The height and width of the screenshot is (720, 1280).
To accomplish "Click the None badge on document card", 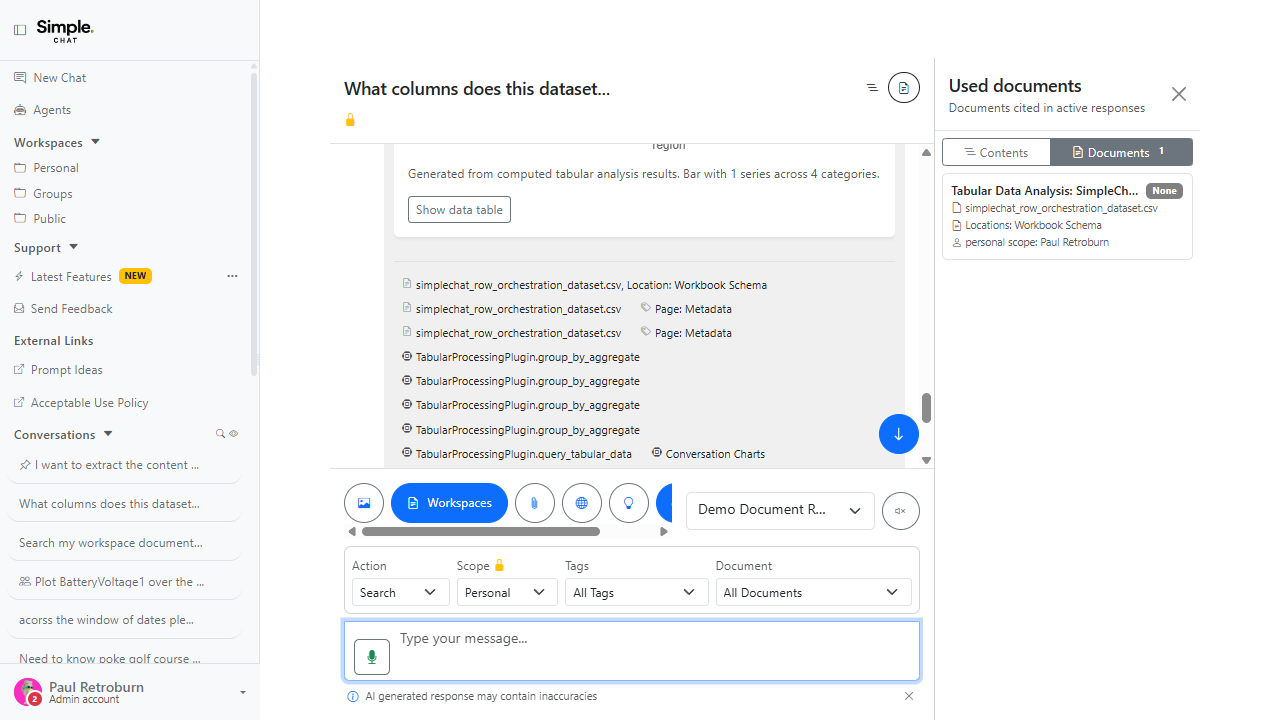I will [1164, 190].
